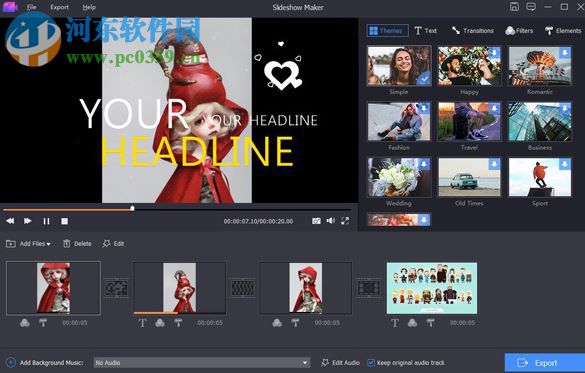Switch to the Themes tab
This screenshot has height=373, width=585.
[387, 31]
